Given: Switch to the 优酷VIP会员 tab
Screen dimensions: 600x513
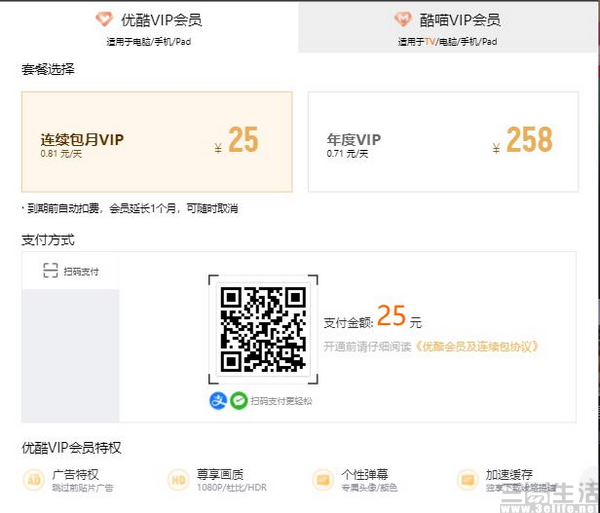Looking at the screenshot, I should click(x=149, y=27).
